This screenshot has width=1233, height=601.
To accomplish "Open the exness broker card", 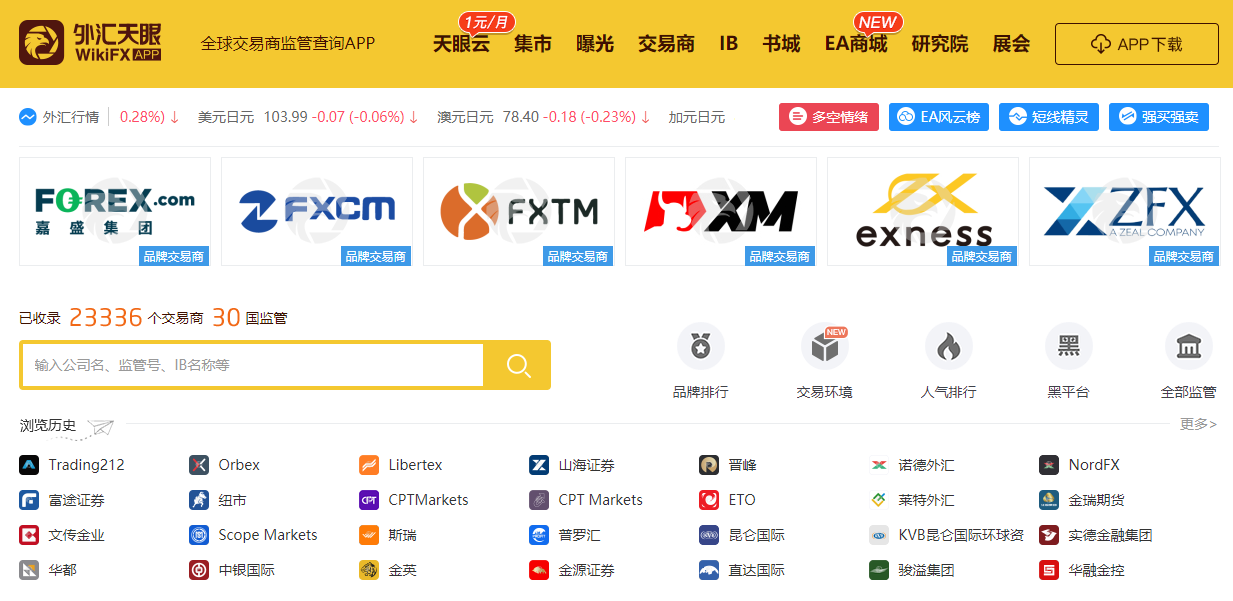I will (923, 212).
